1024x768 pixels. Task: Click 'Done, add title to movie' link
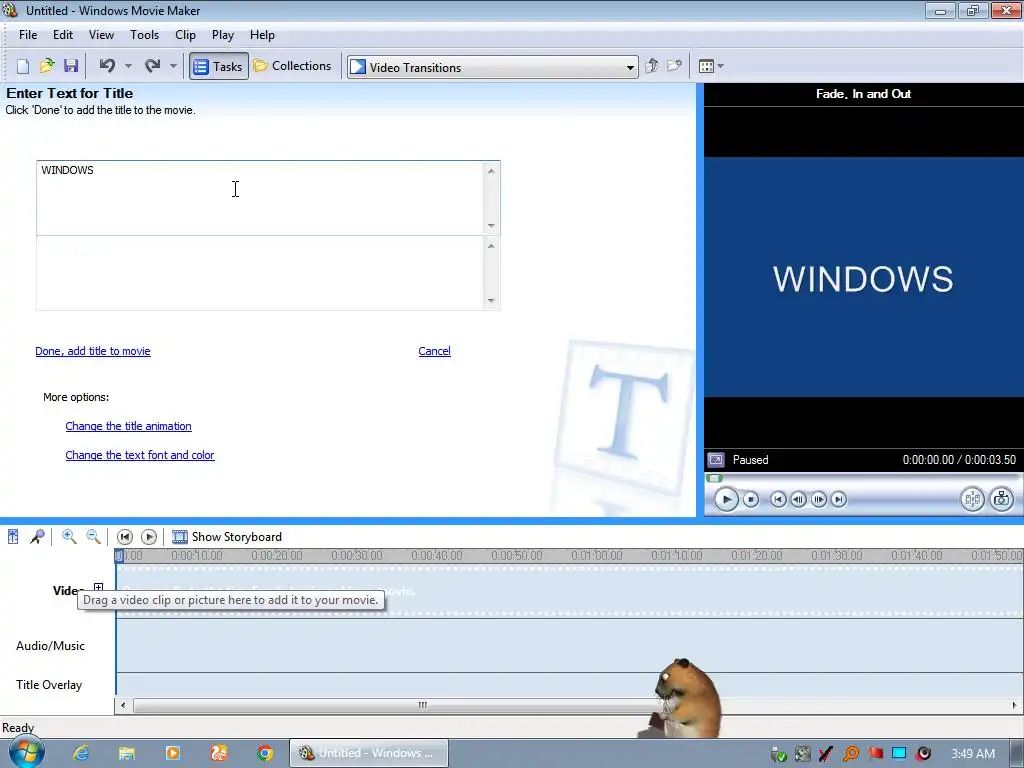coord(93,351)
